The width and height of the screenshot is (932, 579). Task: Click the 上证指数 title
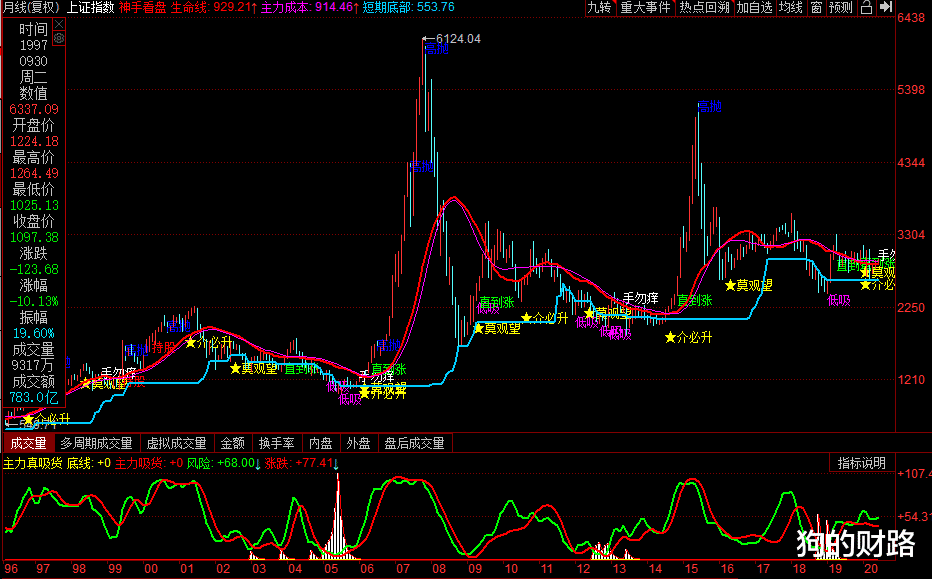click(90, 7)
